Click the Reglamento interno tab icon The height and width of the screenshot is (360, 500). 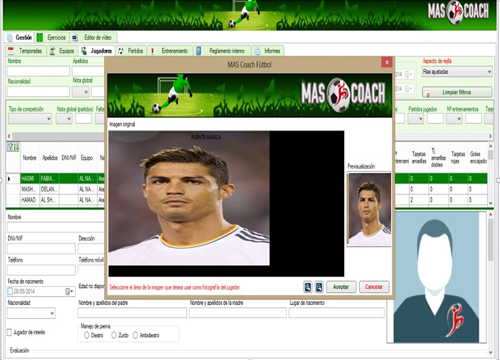[199, 51]
